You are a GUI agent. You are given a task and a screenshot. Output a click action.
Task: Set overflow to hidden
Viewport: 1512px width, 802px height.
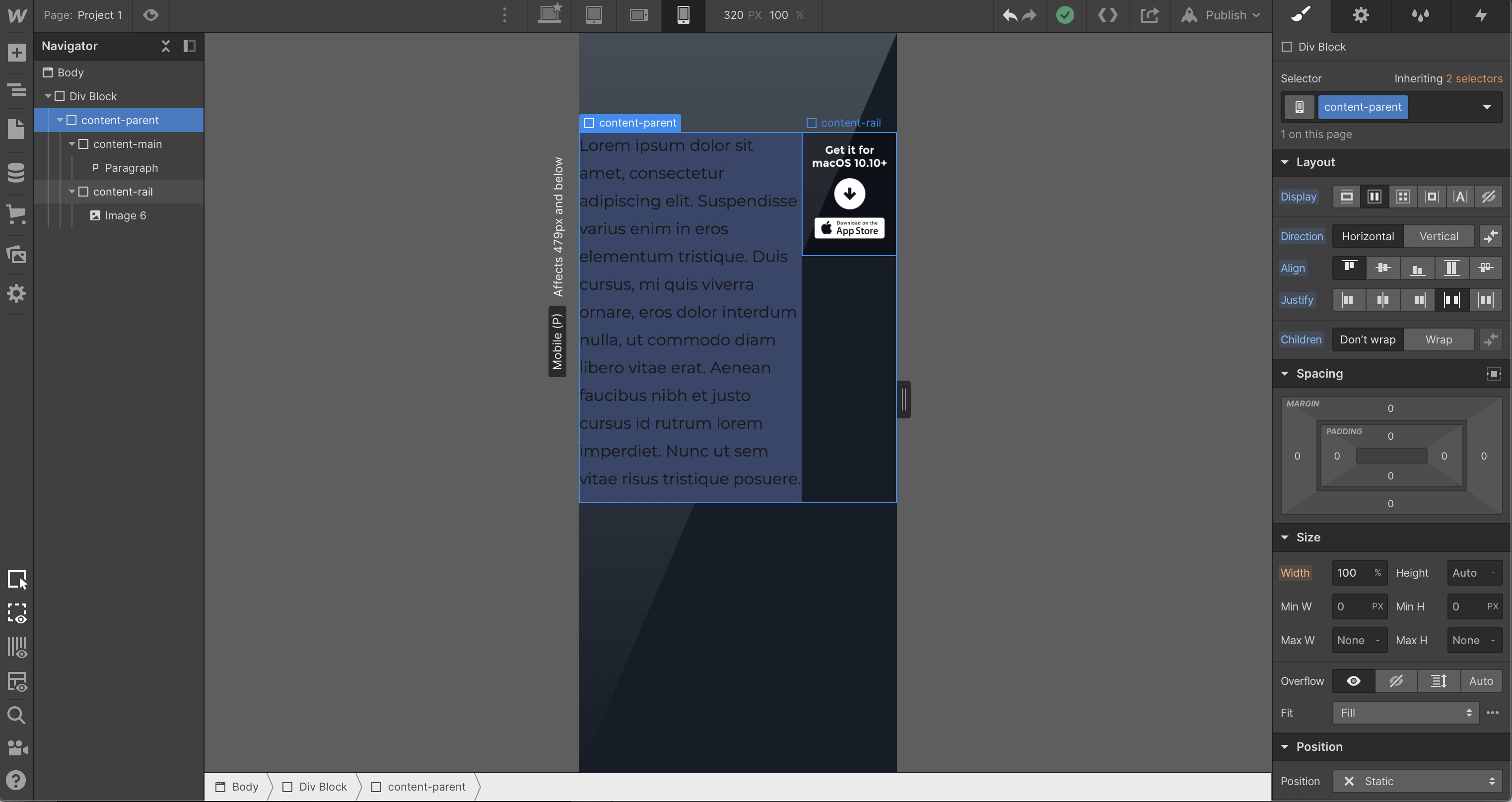coord(1396,681)
